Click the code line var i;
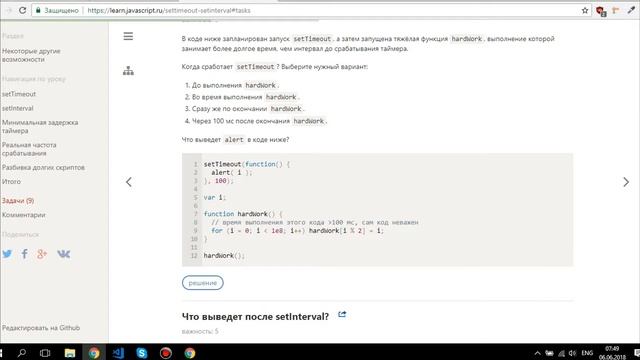The image size is (640, 360). point(215,197)
